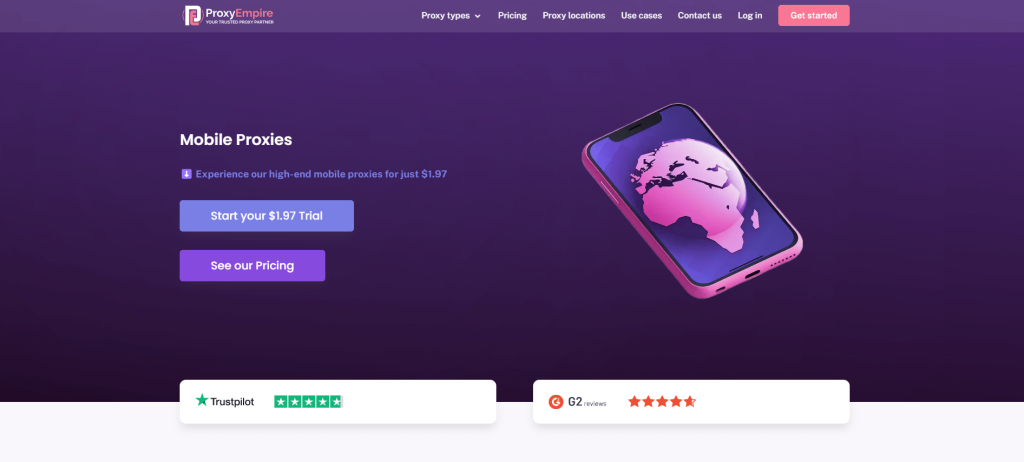Image resolution: width=1024 pixels, height=462 pixels.
Task: Expand the Proxy types chevron
Action: point(477,16)
